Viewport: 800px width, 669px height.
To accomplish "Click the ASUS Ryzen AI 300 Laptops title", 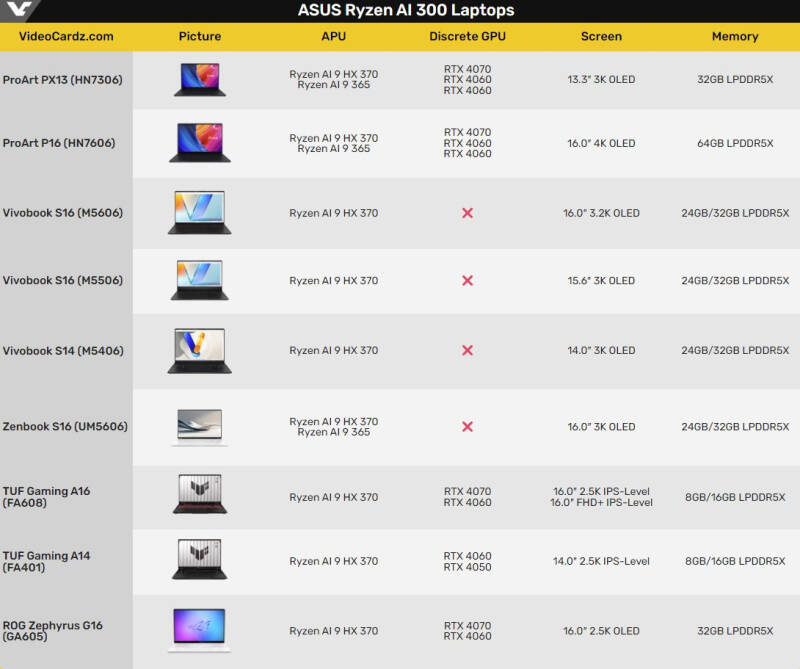I will pos(406,10).
